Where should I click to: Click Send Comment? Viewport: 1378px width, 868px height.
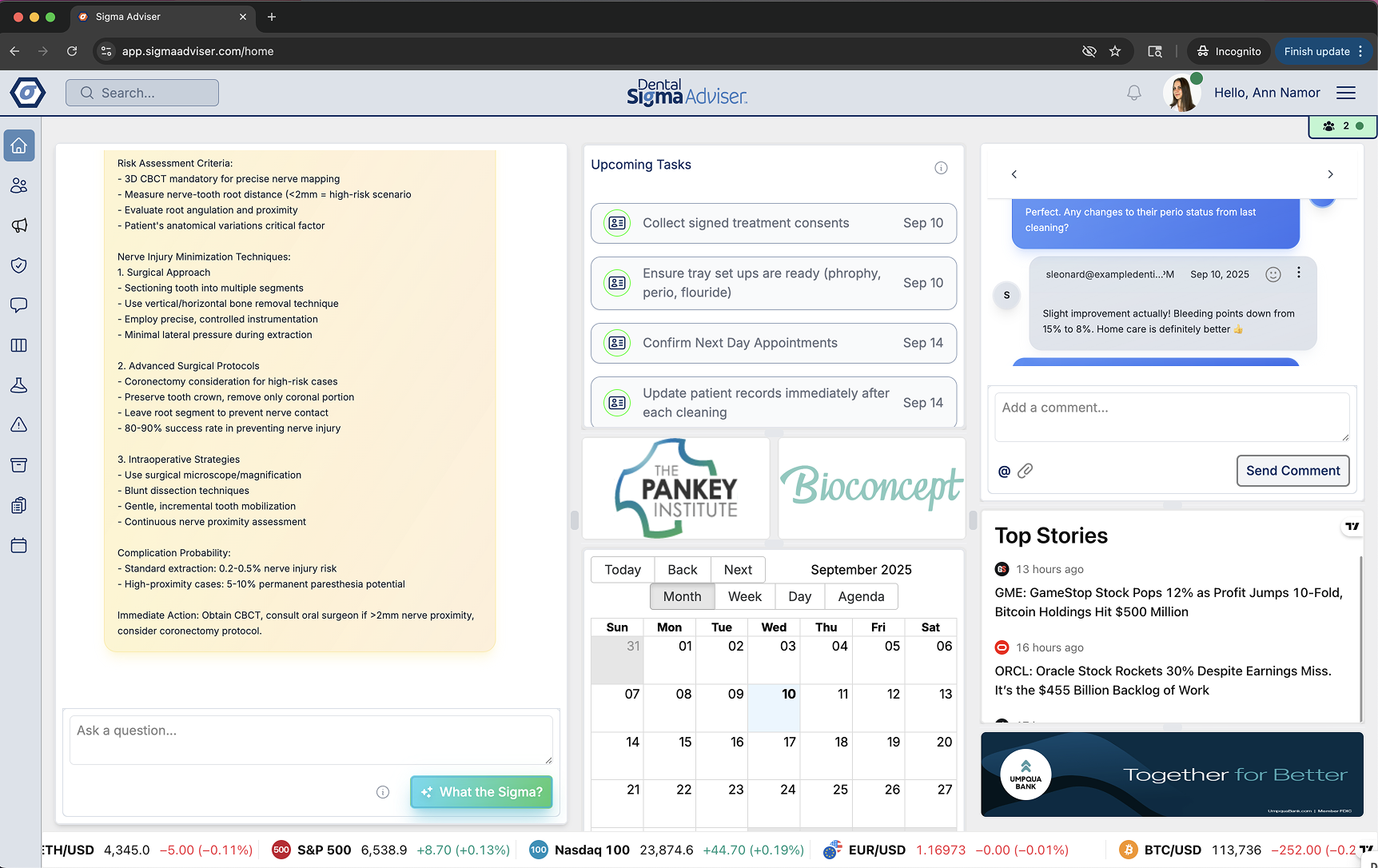1292,471
